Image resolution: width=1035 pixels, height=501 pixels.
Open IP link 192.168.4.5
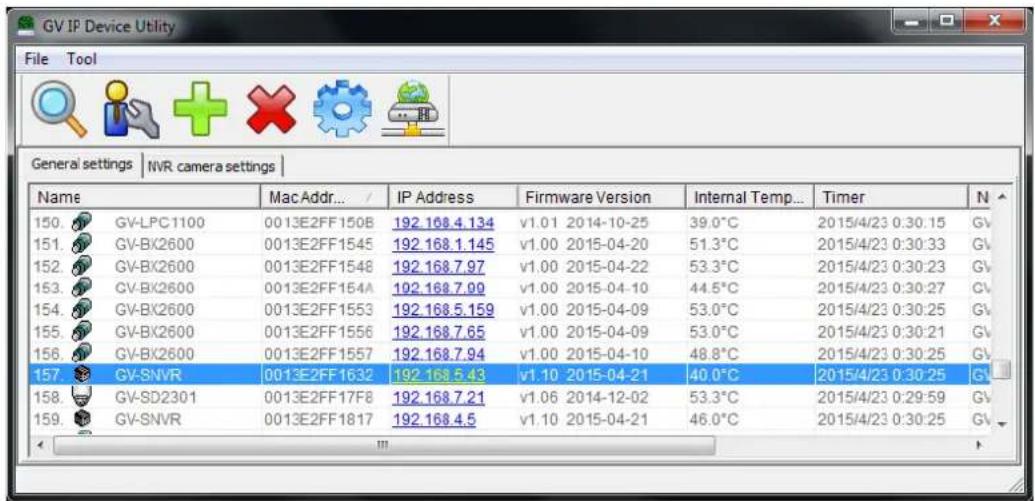click(x=434, y=419)
